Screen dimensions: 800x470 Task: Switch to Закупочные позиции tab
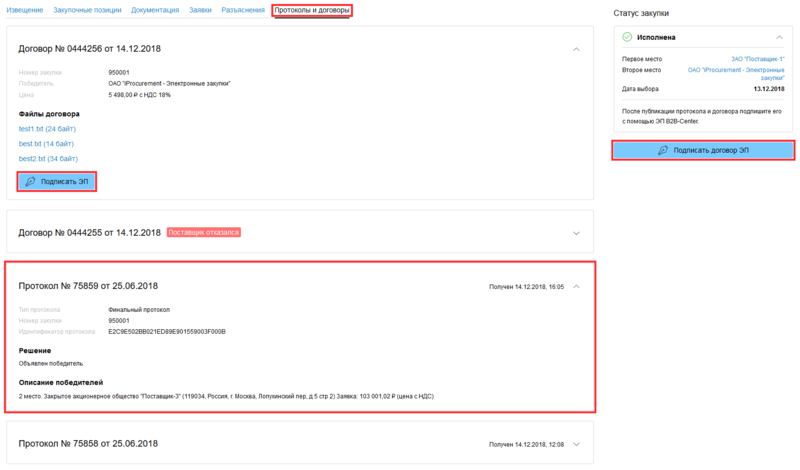[x=88, y=10]
